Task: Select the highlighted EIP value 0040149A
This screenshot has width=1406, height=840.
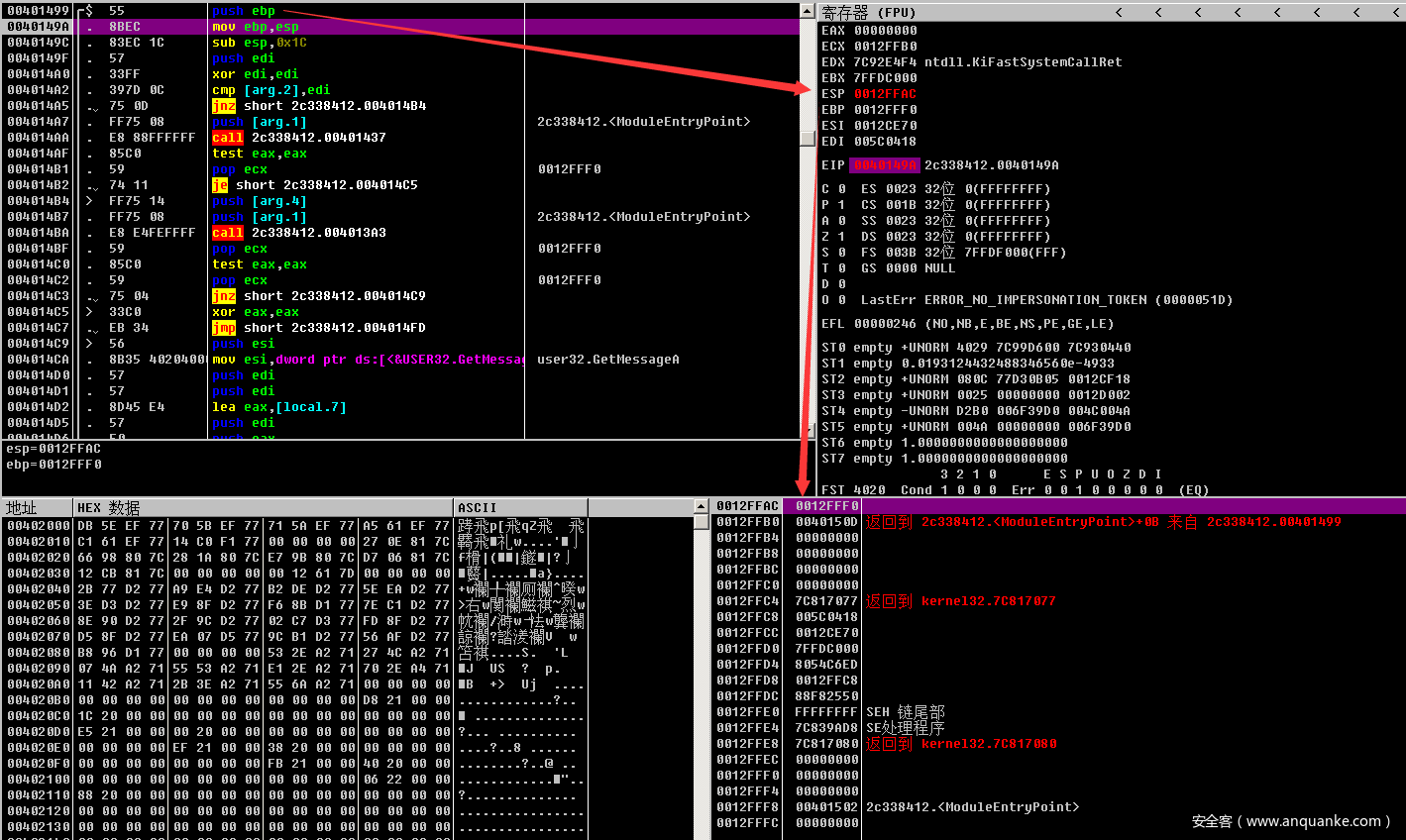Action: [884, 165]
